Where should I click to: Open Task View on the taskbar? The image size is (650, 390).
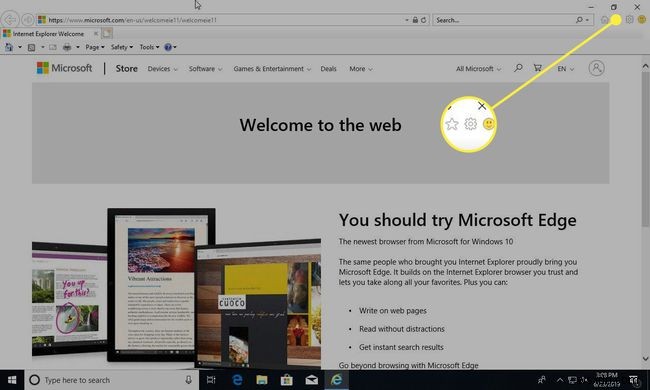(x=211, y=380)
